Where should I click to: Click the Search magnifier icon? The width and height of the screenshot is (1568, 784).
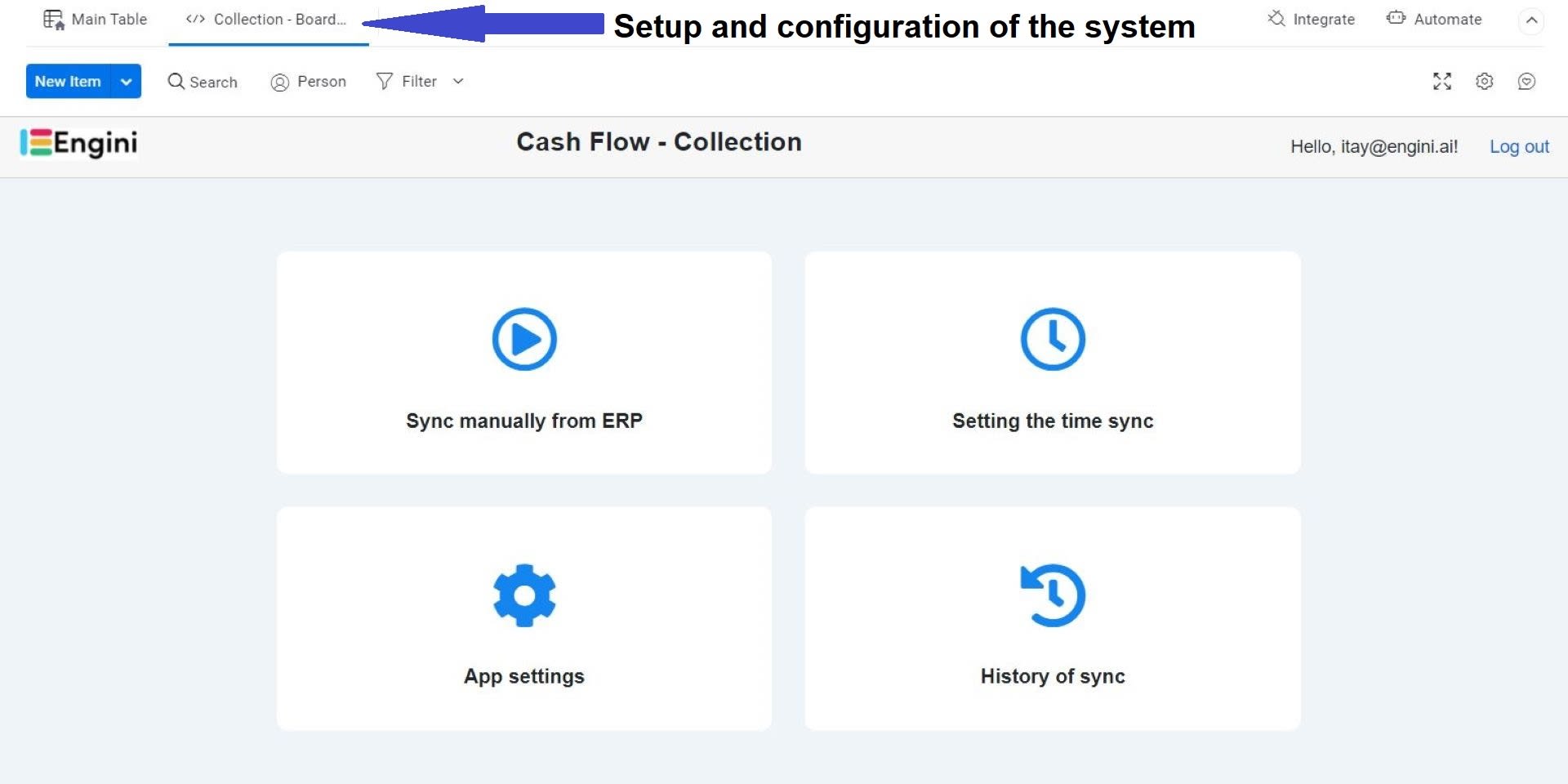(176, 81)
